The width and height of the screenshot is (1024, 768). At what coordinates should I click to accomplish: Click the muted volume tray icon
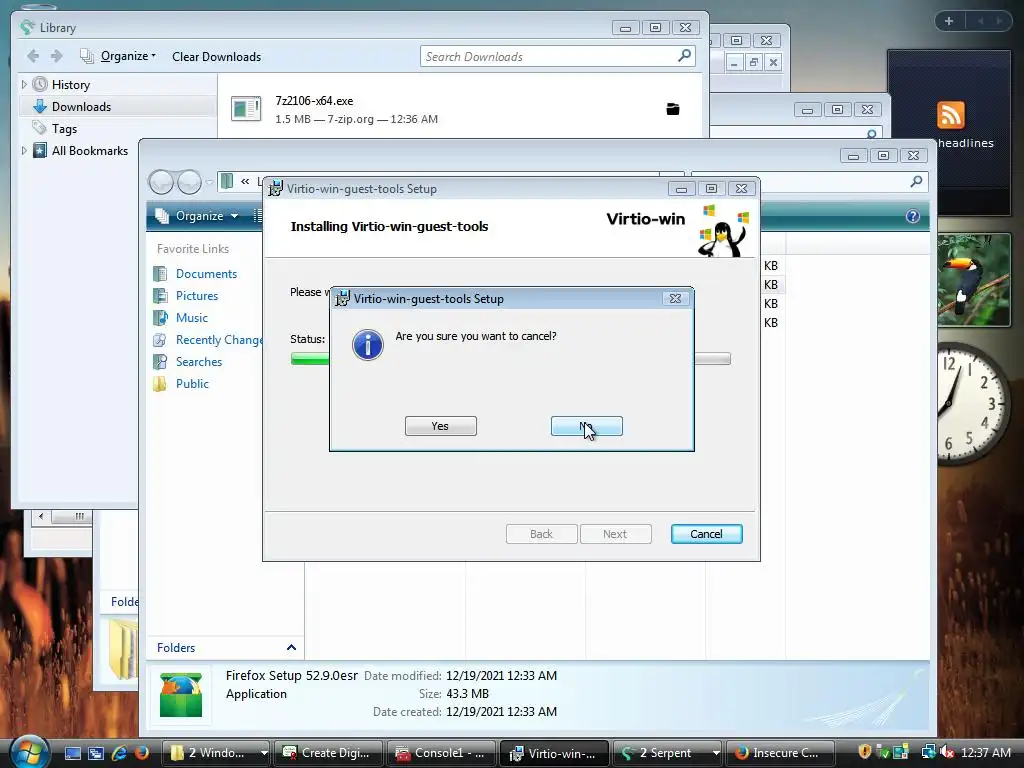(948, 752)
